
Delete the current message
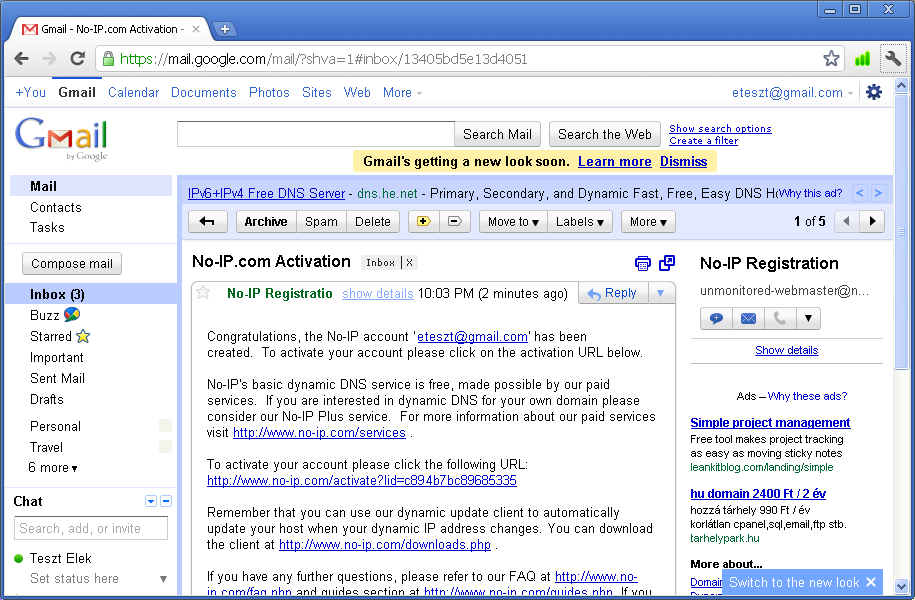click(x=373, y=222)
